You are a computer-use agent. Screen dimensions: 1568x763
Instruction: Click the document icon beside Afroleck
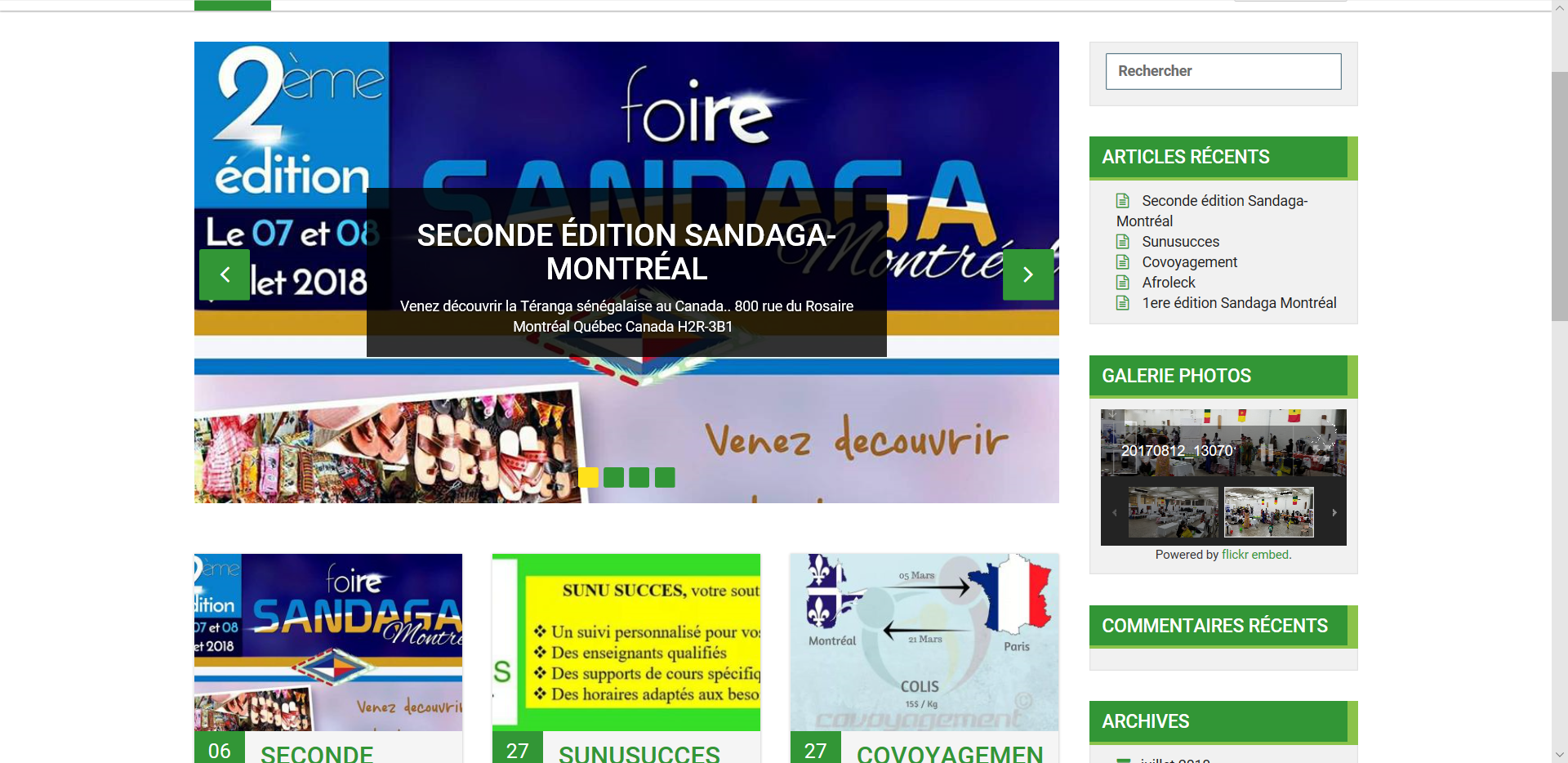[x=1123, y=283]
